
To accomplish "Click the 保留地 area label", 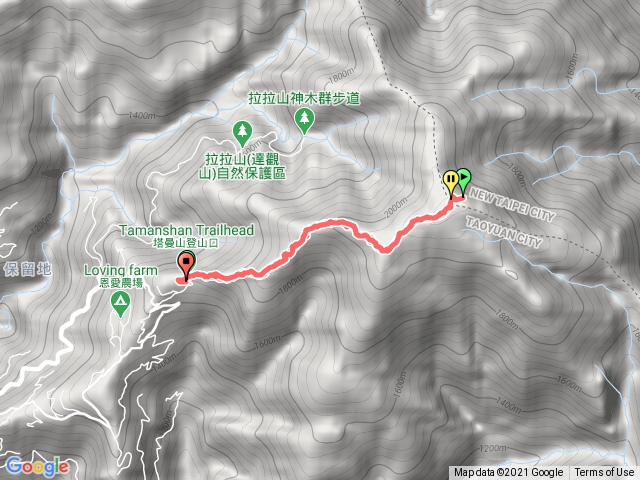I will (27, 269).
